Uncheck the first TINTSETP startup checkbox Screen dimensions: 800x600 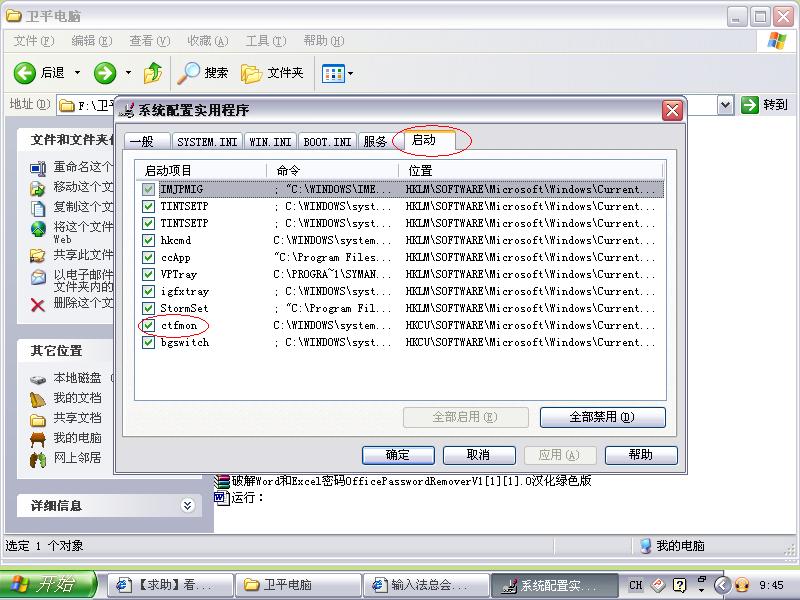pos(148,206)
